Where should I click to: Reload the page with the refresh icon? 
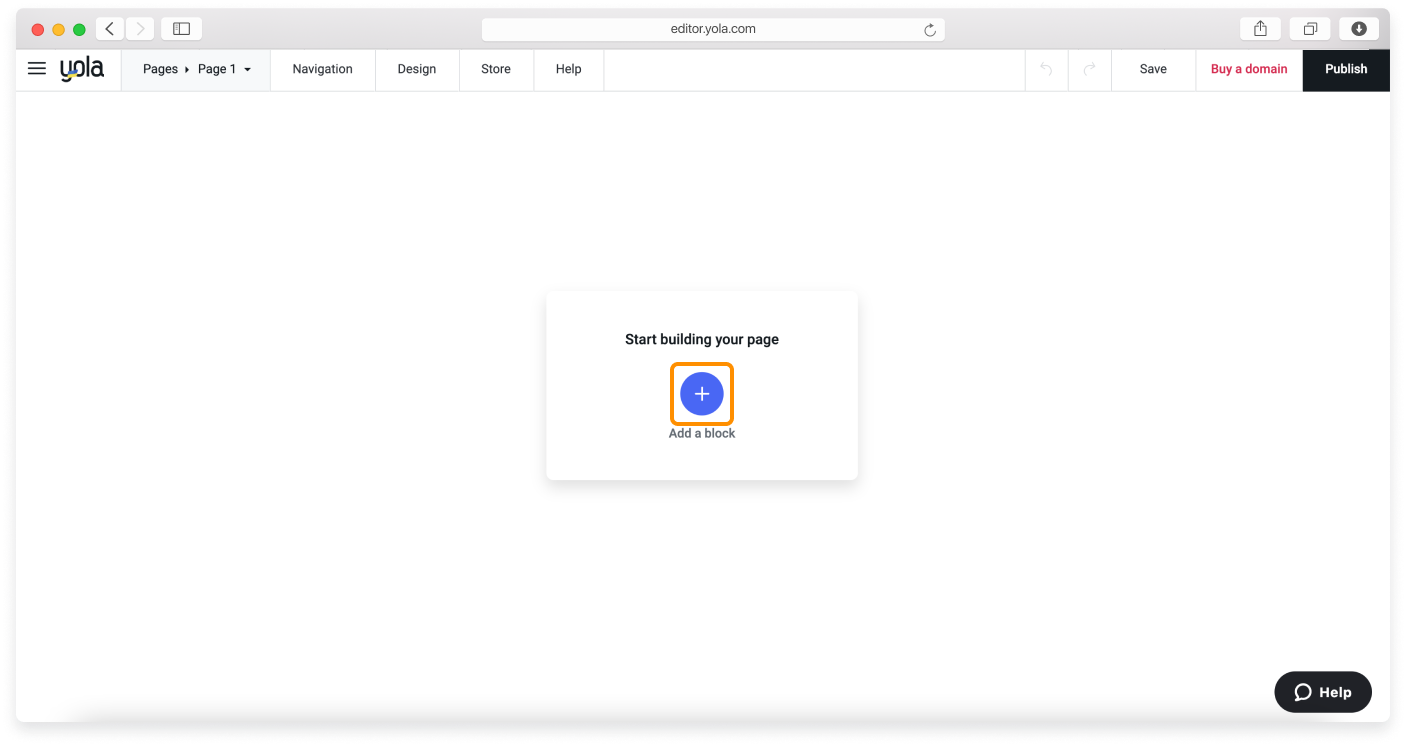pos(930,30)
